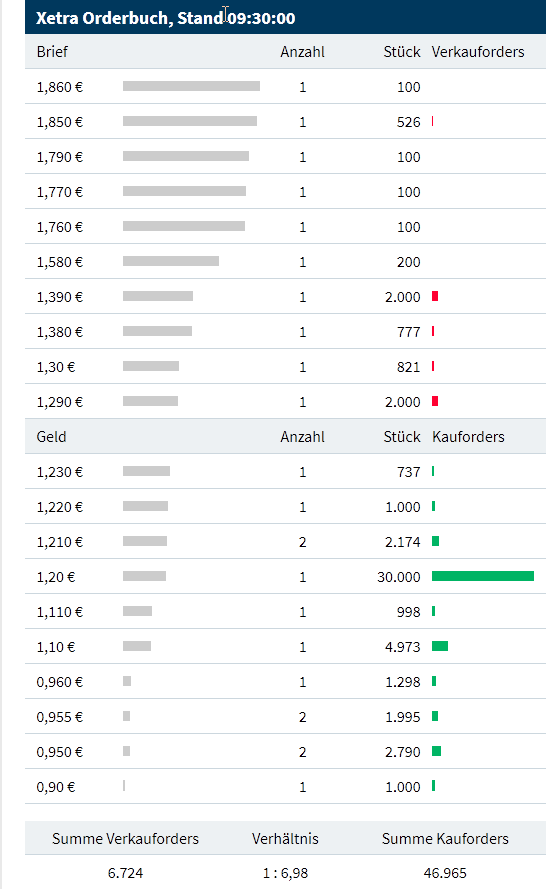The height and width of the screenshot is (889, 553).
Task: Click the Verkauforders column header
Action: [478, 52]
